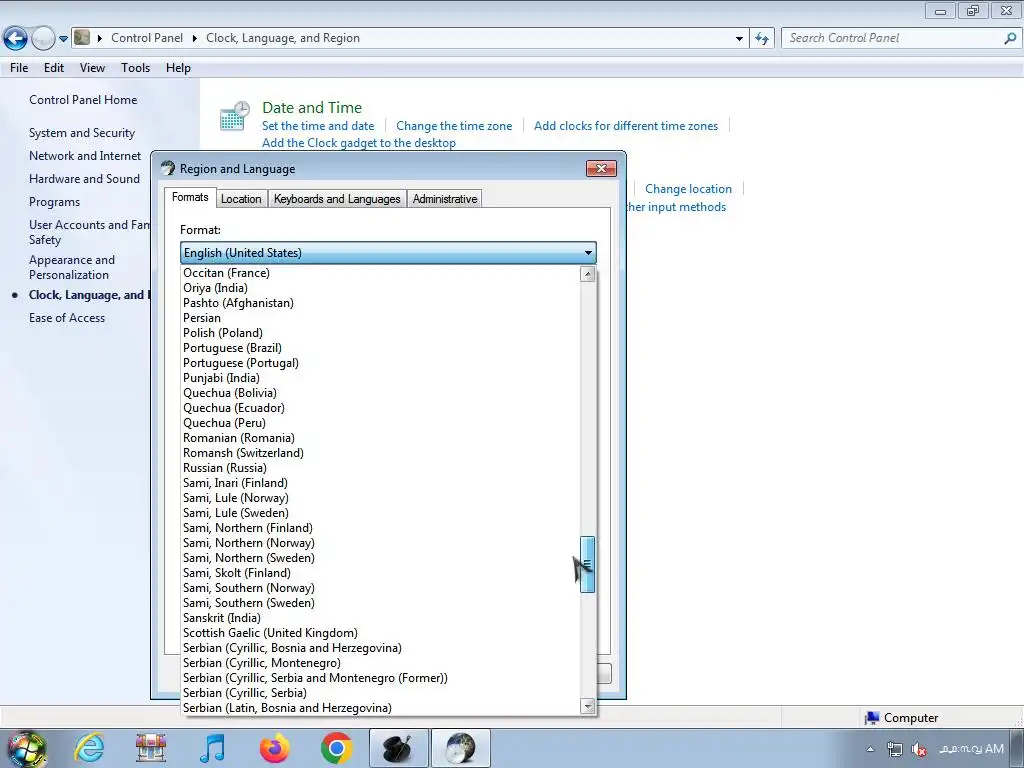Open the music note app on taskbar
This screenshot has height=768, width=1024.
(x=212, y=748)
